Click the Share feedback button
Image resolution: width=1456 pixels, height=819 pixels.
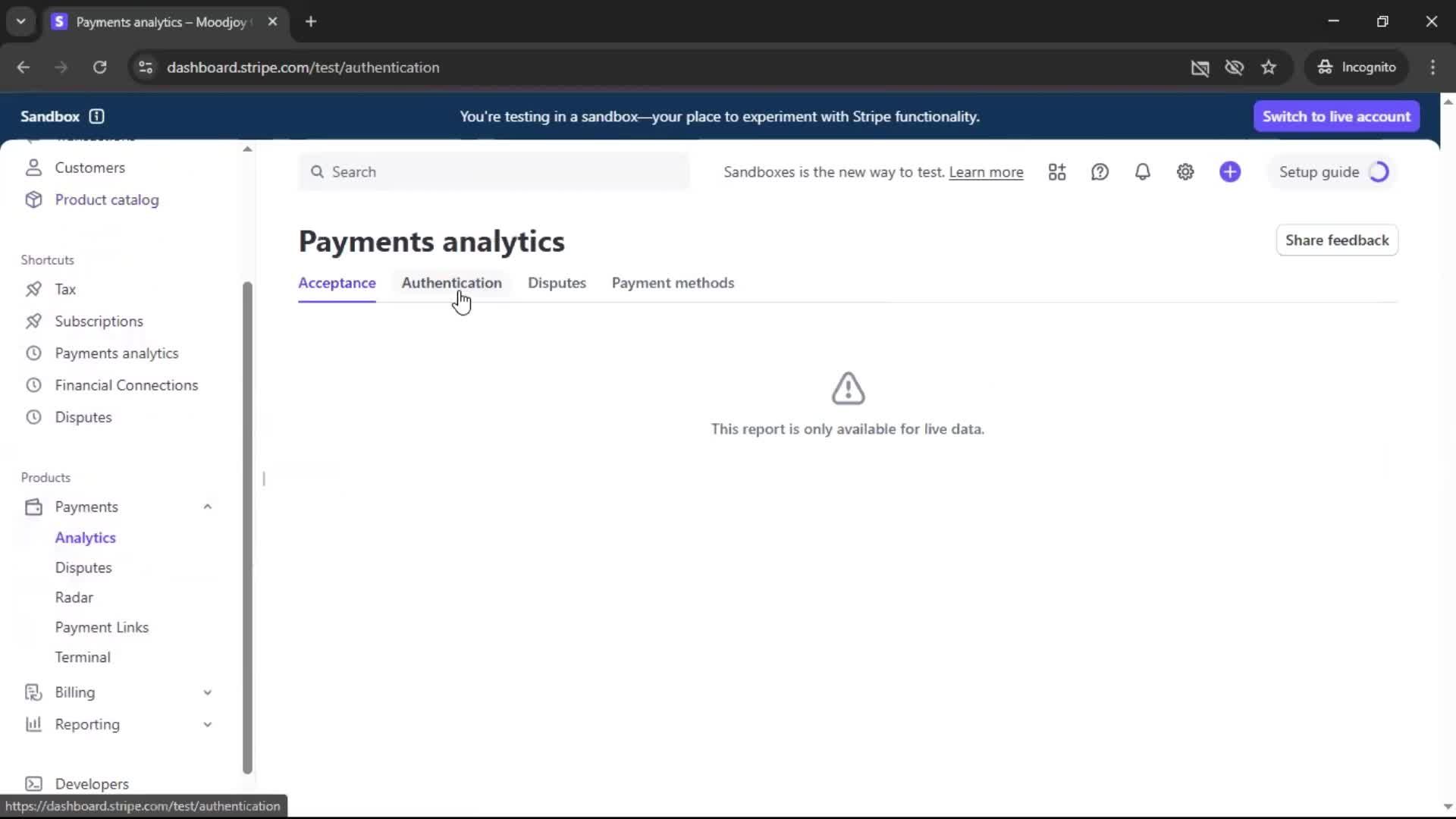coord(1337,240)
